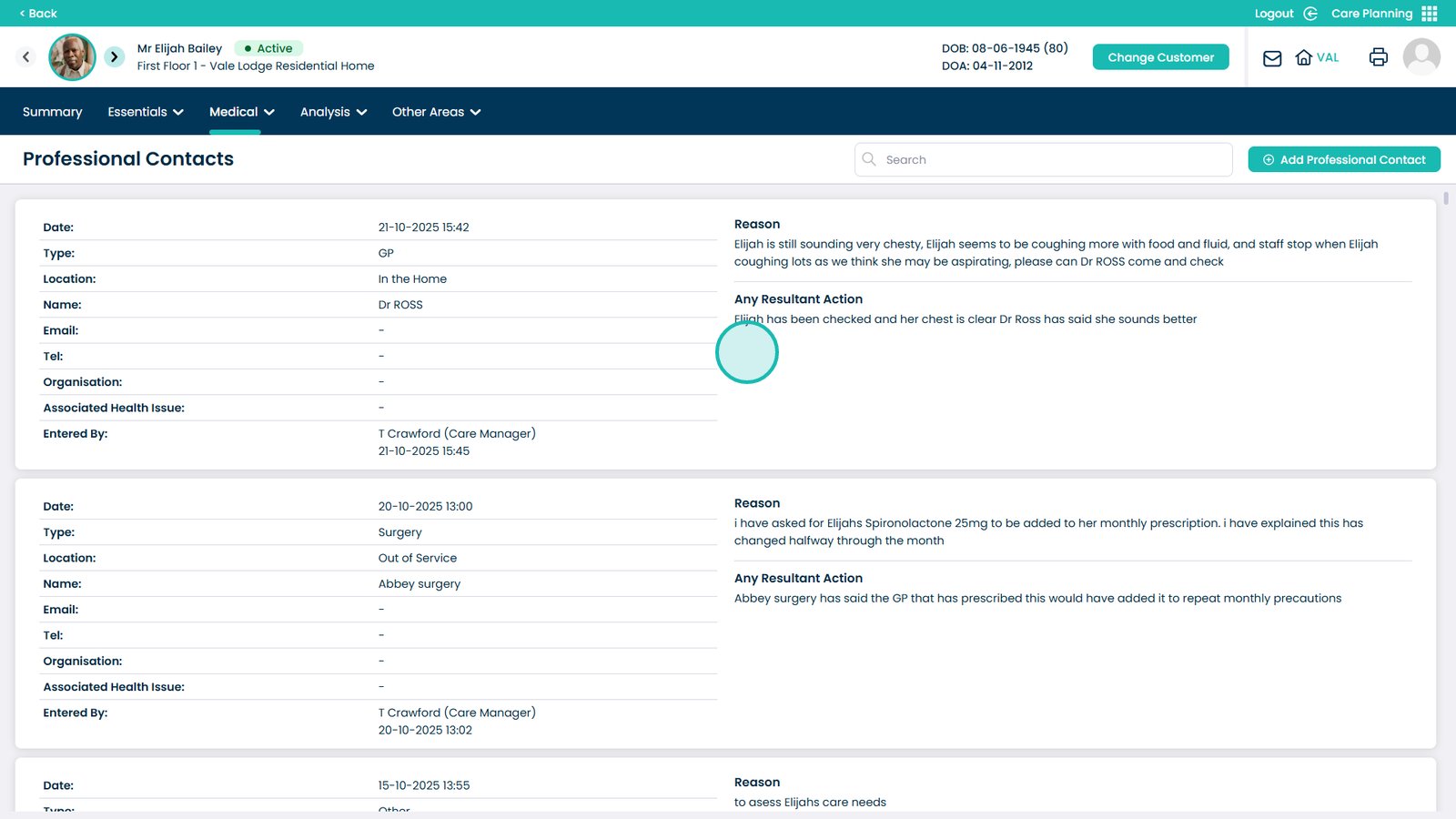1456x819 pixels.
Task: Go back using the Back link
Action: tap(38, 14)
